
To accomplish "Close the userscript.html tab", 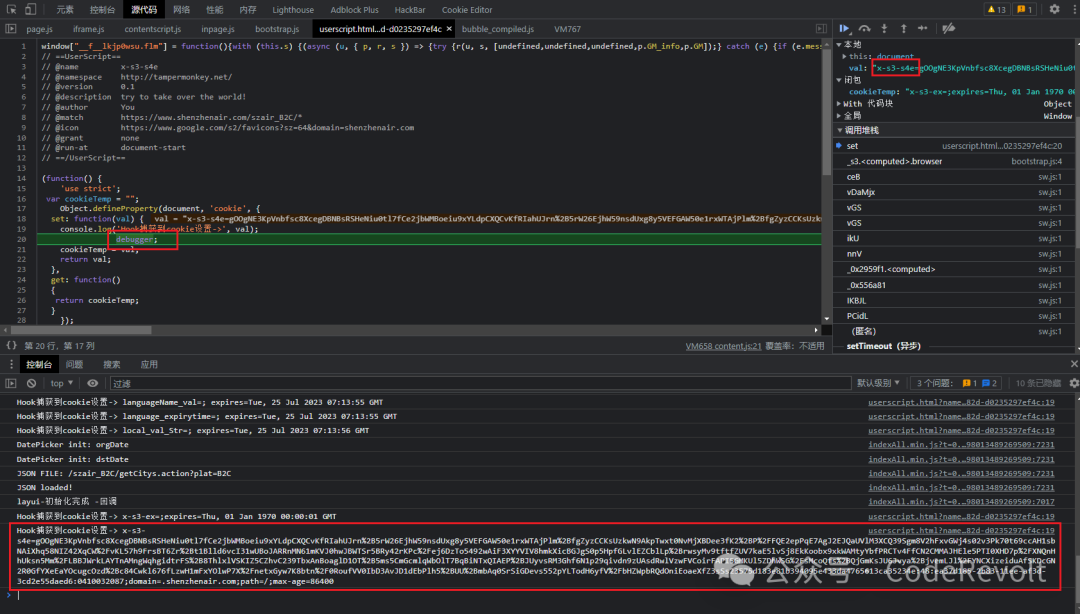I will click(449, 29).
